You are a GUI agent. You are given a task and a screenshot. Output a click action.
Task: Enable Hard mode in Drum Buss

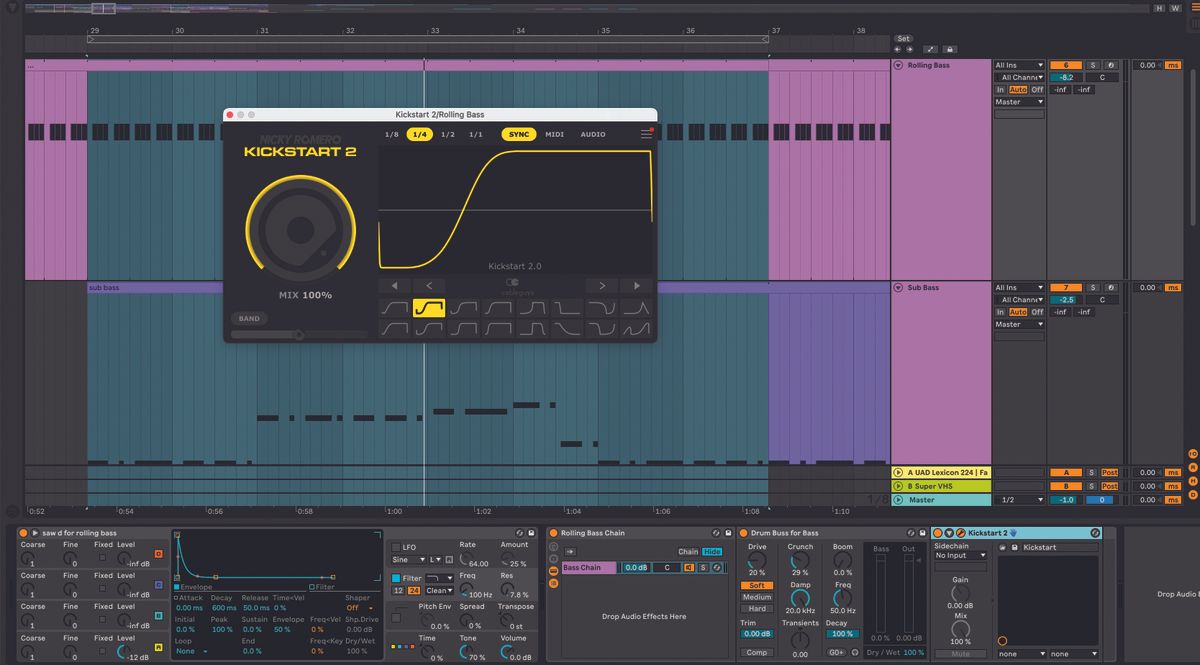756,608
